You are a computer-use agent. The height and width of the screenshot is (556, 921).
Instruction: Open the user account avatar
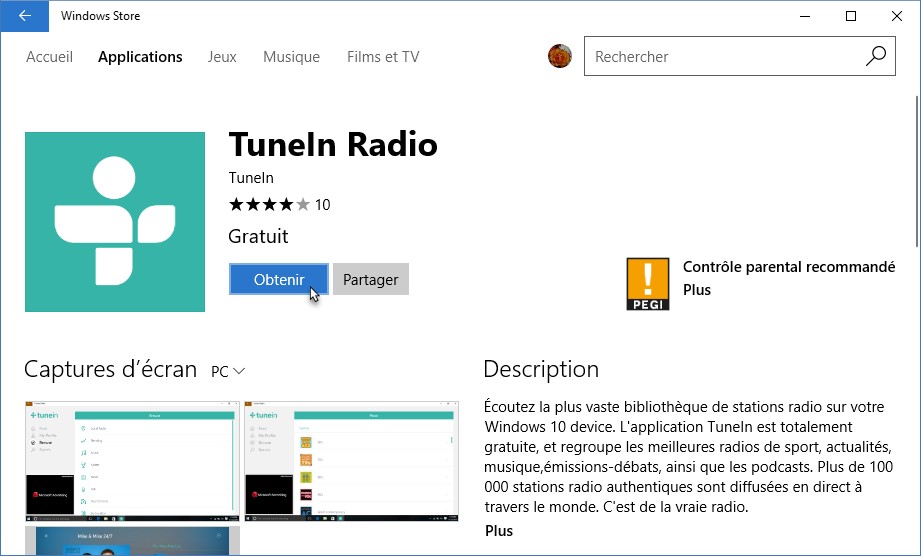(560, 56)
